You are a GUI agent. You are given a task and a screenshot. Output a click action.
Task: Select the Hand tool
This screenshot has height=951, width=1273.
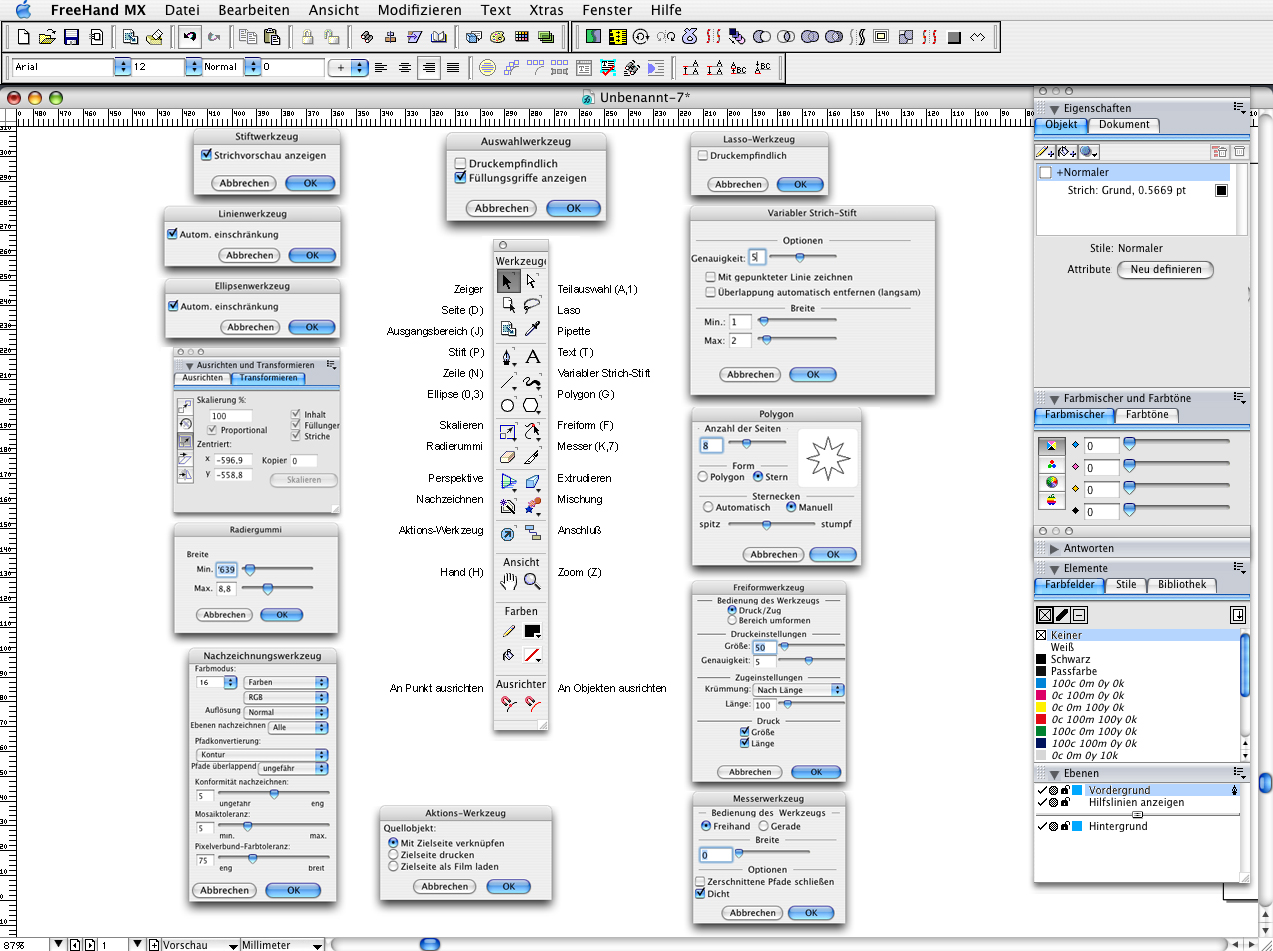coord(508,580)
